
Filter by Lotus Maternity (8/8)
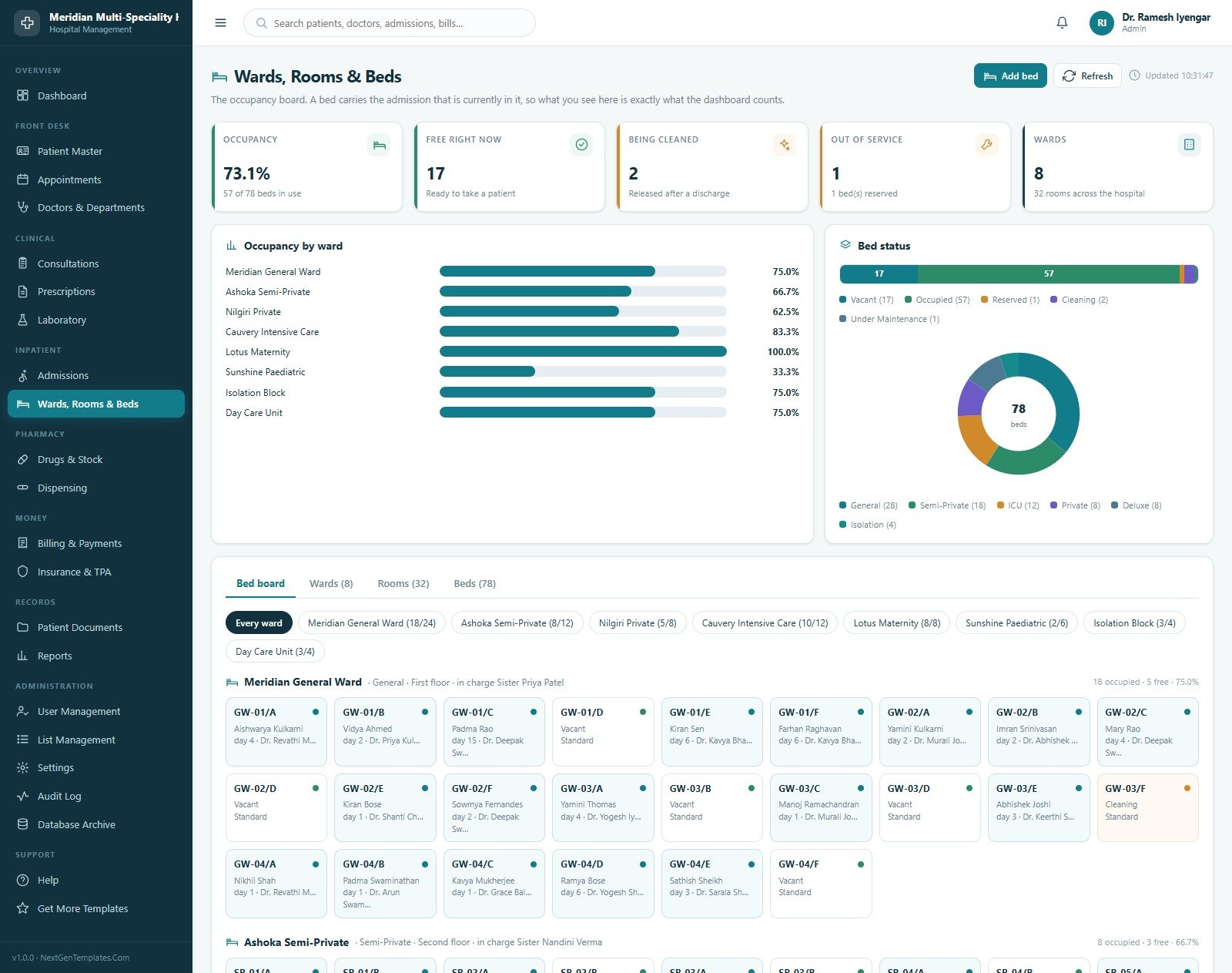pos(897,623)
